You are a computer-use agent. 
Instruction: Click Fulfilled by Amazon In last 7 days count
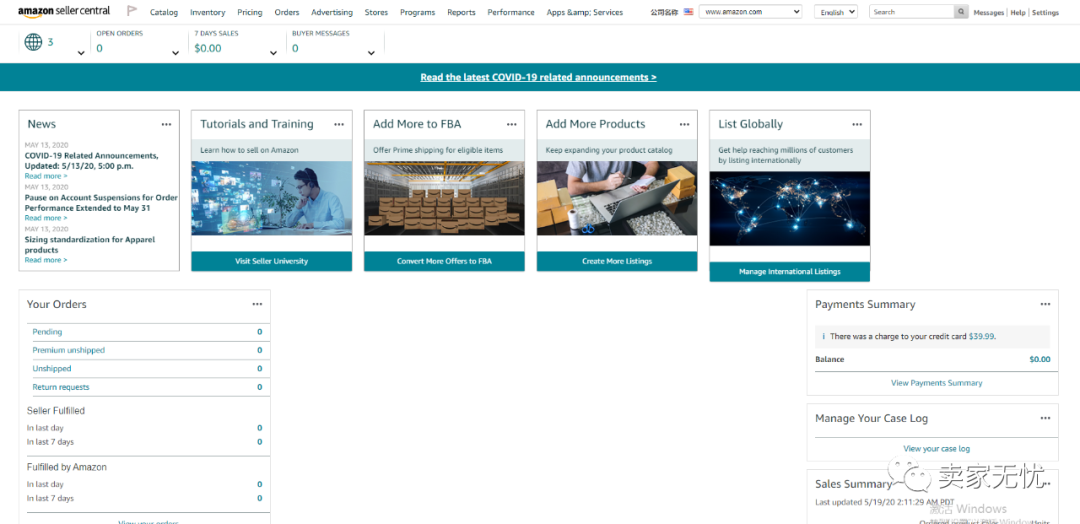click(x=260, y=499)
